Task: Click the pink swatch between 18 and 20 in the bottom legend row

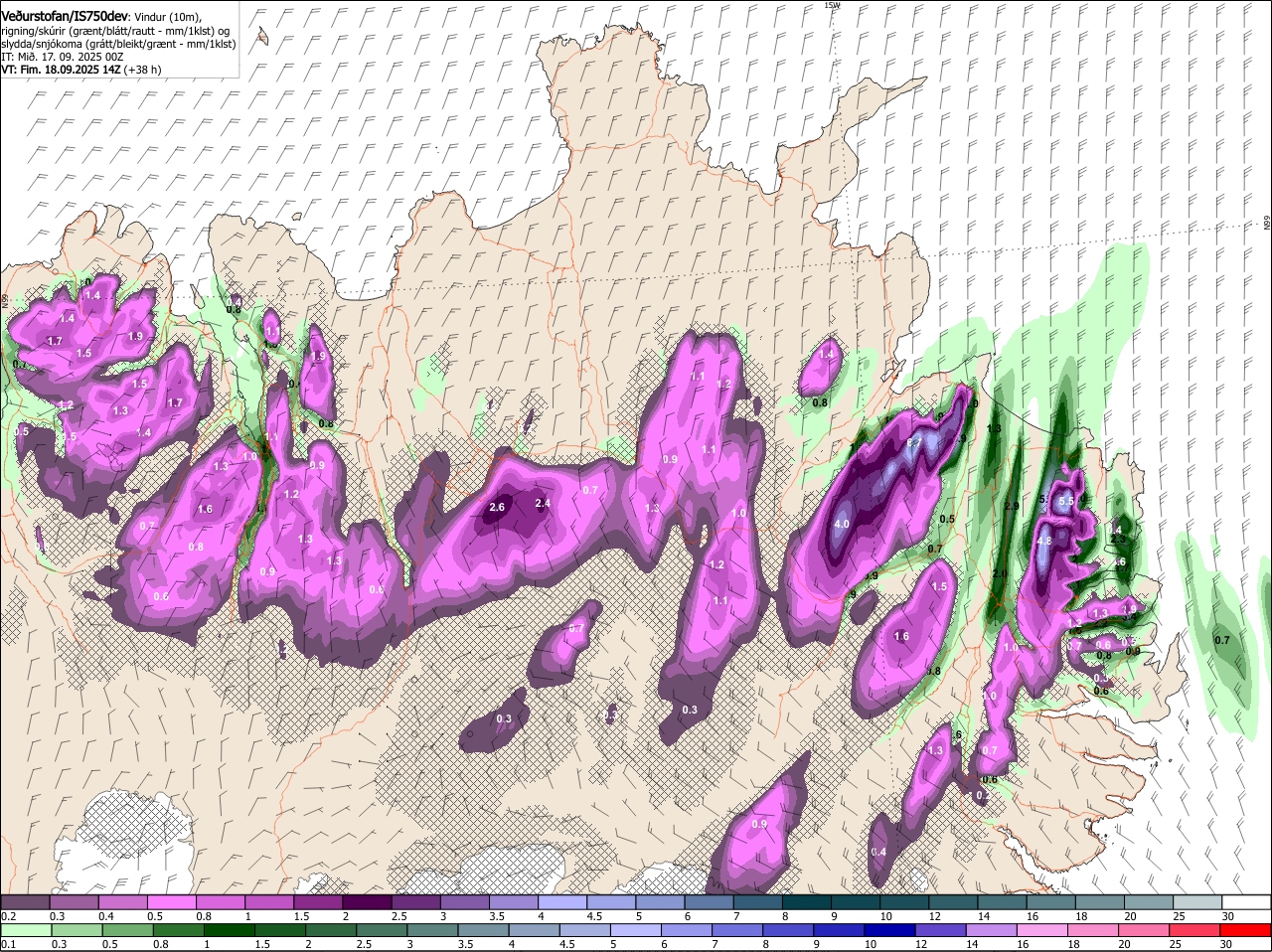Action: point(1094,930)
